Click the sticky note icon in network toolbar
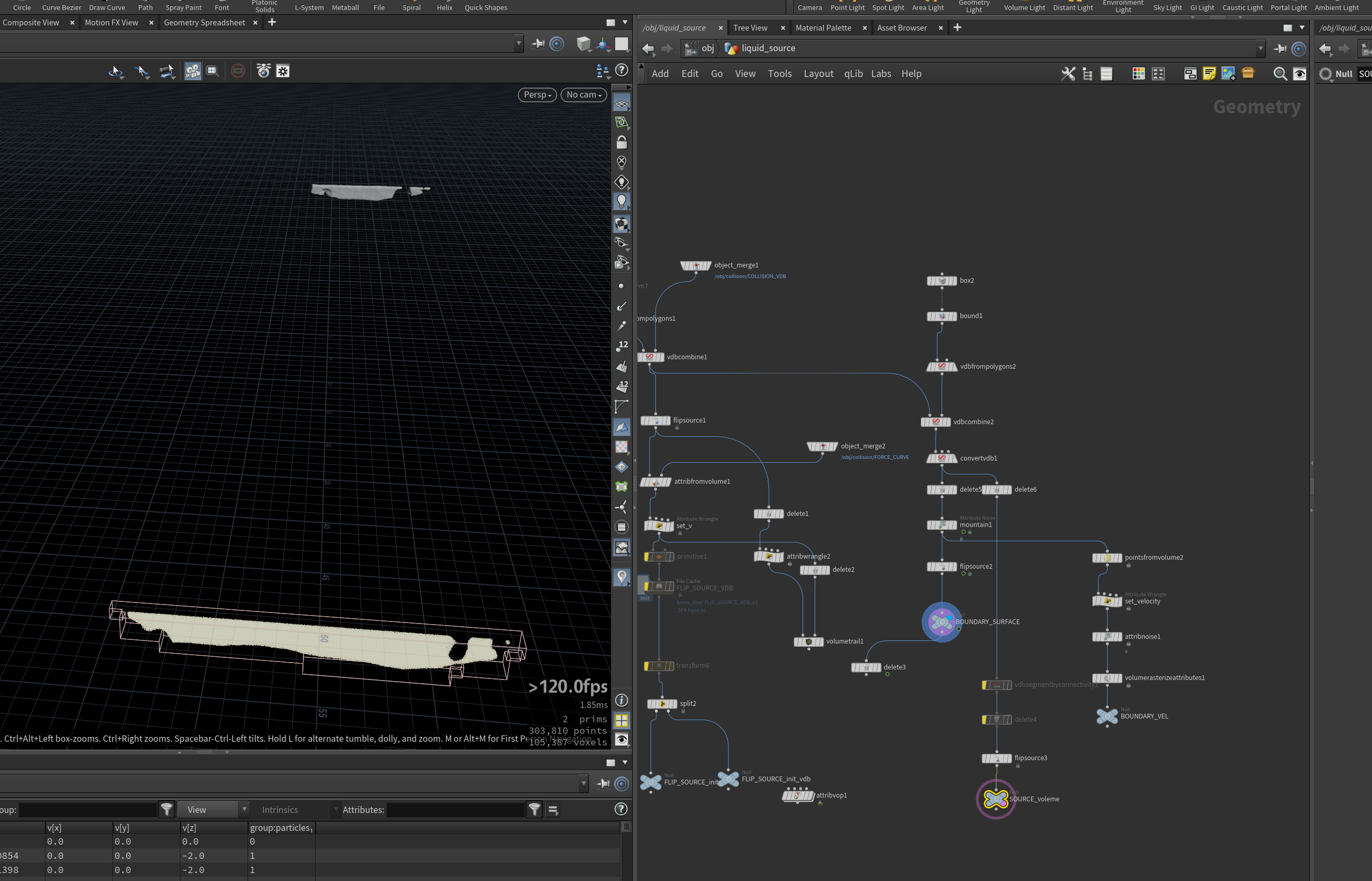Screen dimensions: 1372x881 point(1209,73)
